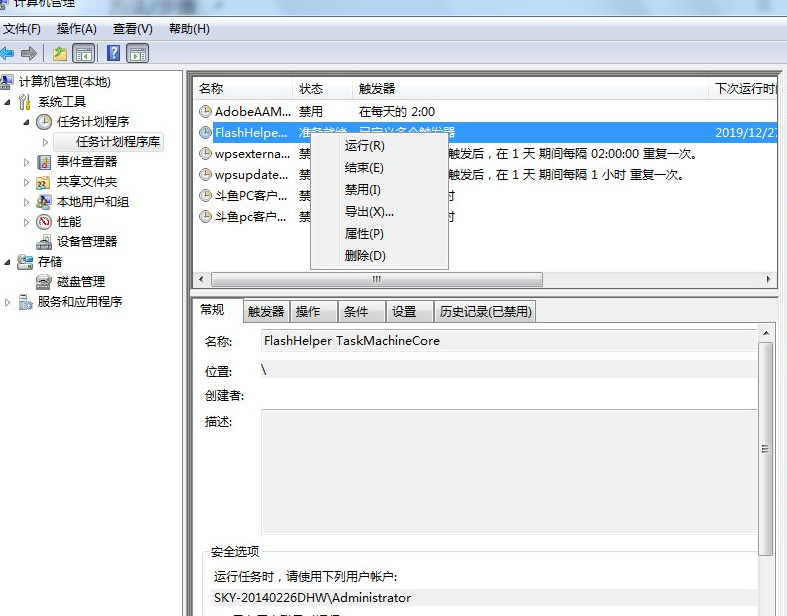Click the 共享文件夹 icon
This screenshot has height=616, width=787.
click(44, 182)
